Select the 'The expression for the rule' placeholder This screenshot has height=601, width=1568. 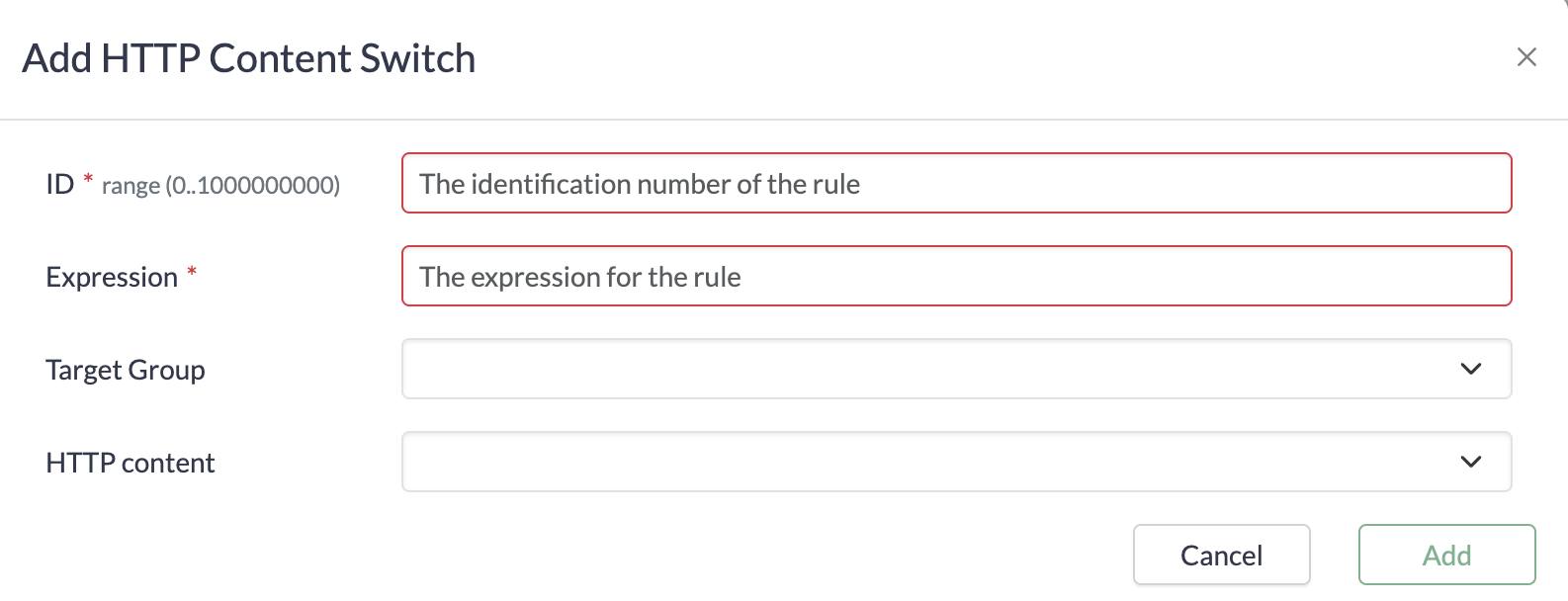click(579, 277)
